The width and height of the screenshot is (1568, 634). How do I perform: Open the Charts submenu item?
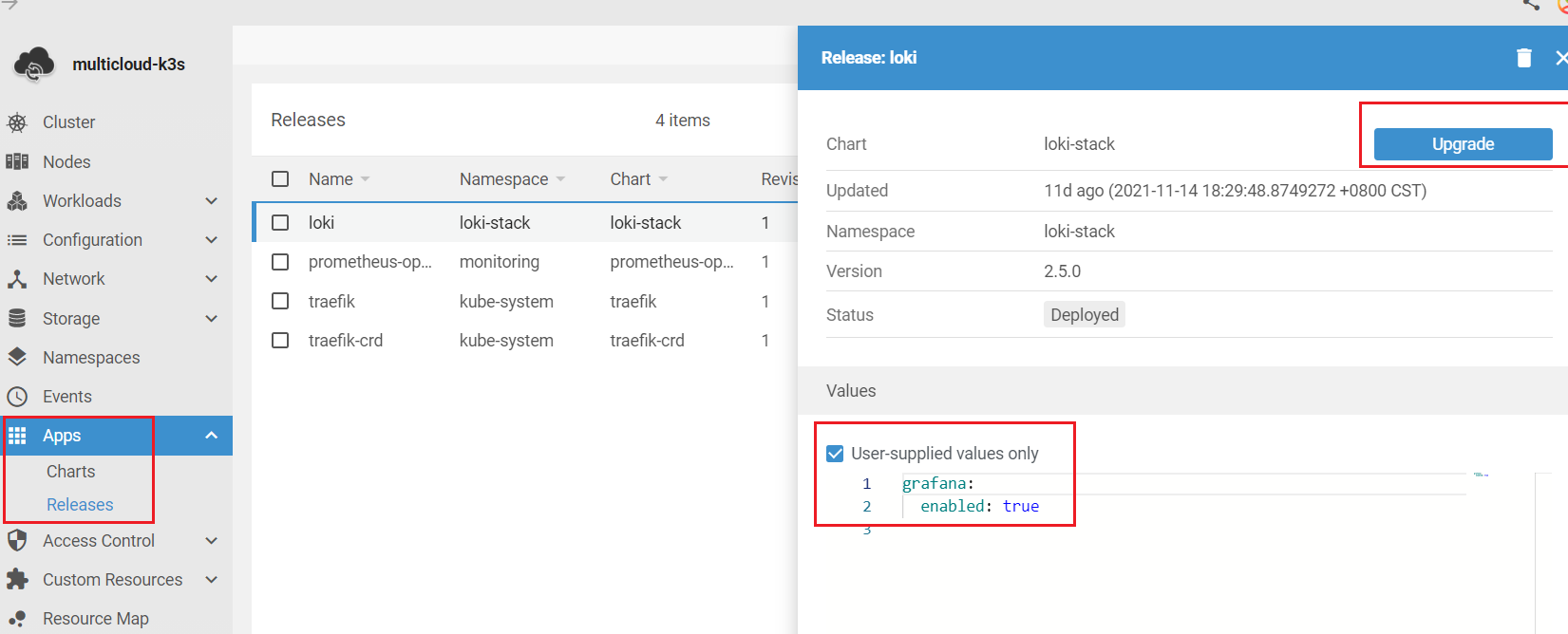coord(71,472)
